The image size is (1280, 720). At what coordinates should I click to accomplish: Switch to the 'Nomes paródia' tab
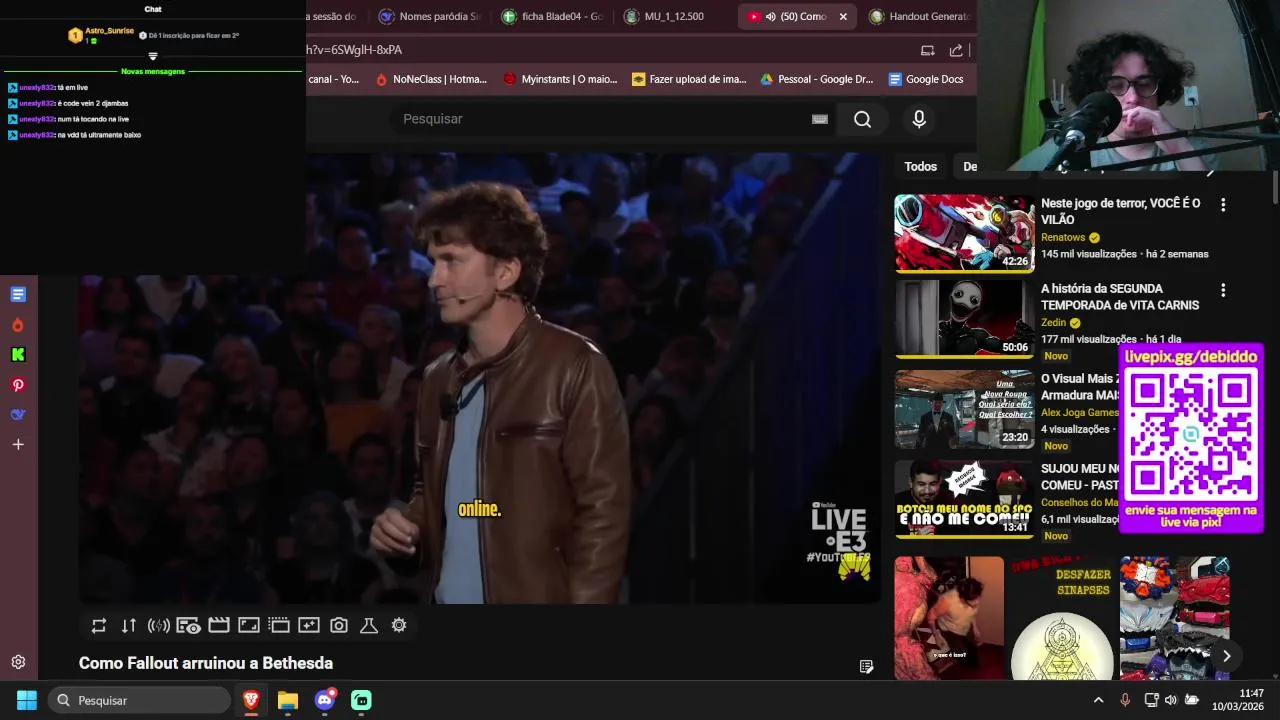tap(429, 17)
